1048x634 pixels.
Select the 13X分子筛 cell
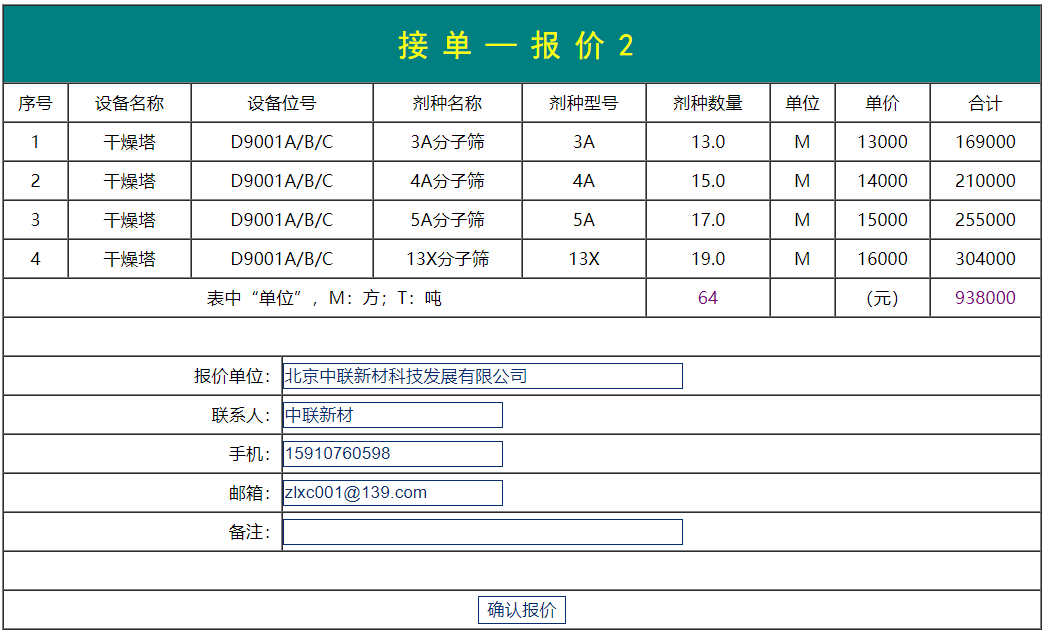(x=447, y=259)
